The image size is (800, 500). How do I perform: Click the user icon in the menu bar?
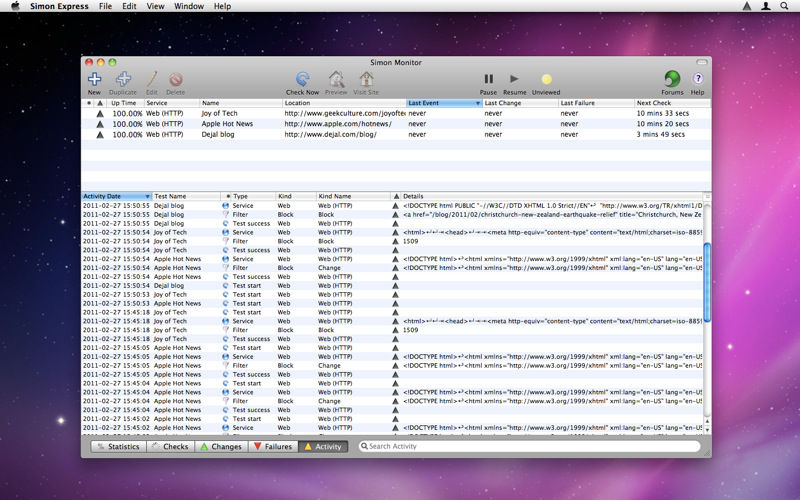[x=765, y=6]
